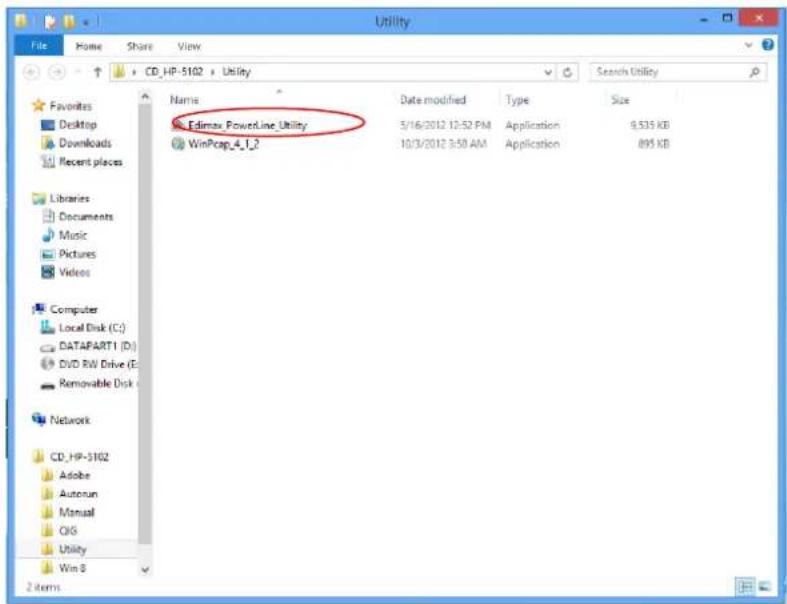
Task: Open the Documents library
Action: [86, 216]
